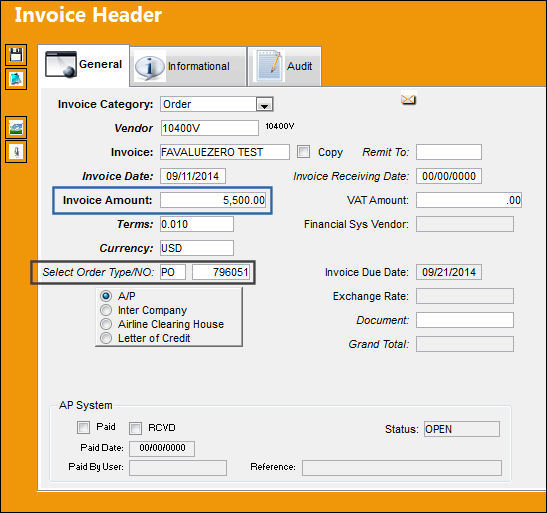Open the General tab
The height and width of the screenshot is (513, 547).
[x=84, y=65]
